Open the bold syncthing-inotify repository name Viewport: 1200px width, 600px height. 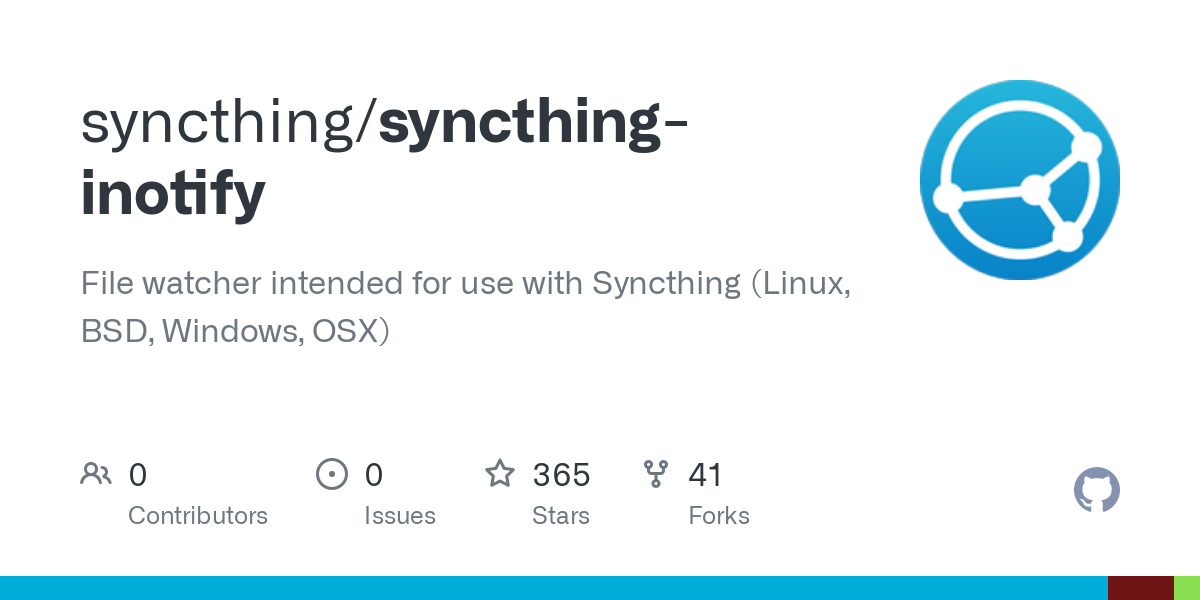click(x=384, y=158)
